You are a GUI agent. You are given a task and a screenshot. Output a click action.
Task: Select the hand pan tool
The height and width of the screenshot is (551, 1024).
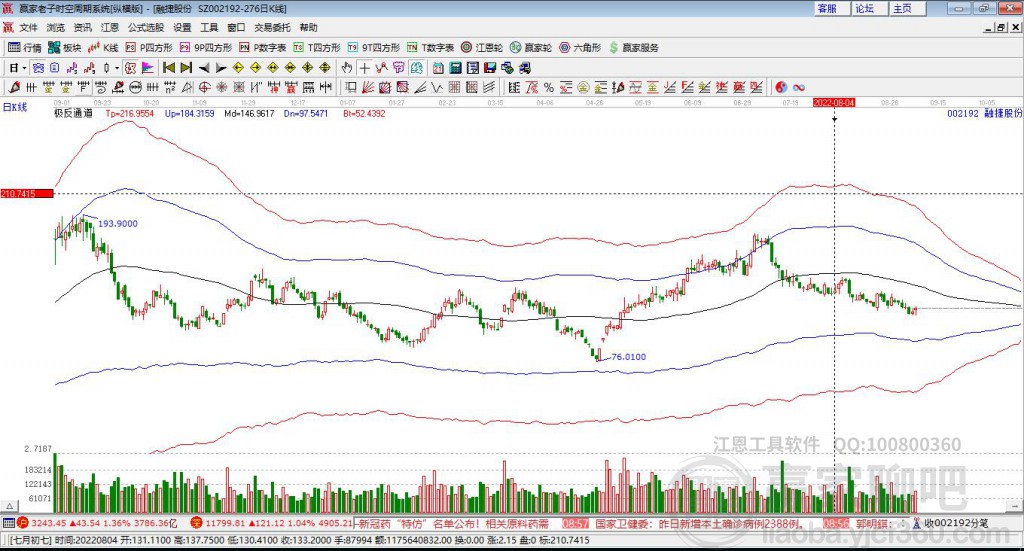347,68
